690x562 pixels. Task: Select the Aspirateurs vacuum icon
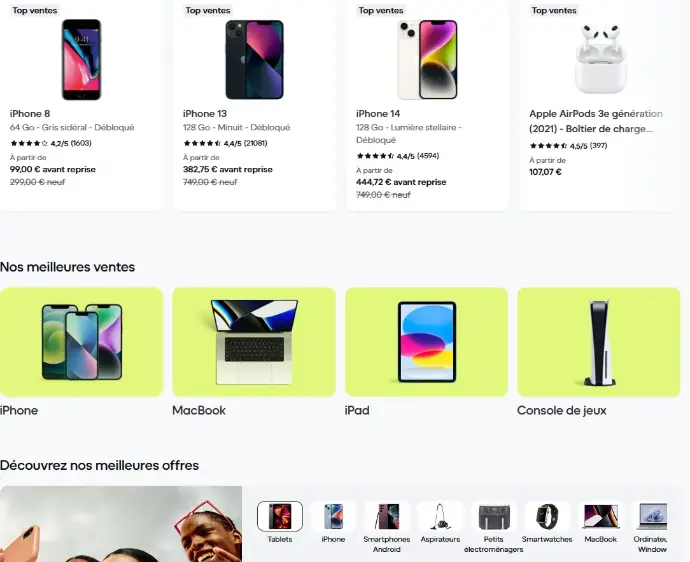(x=440, y=516)
